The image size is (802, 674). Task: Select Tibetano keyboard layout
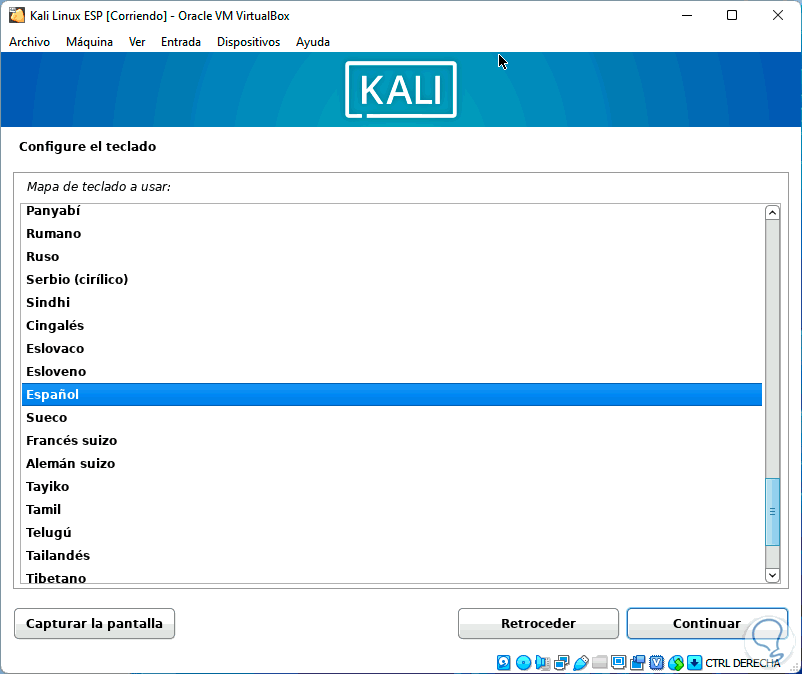392,576
